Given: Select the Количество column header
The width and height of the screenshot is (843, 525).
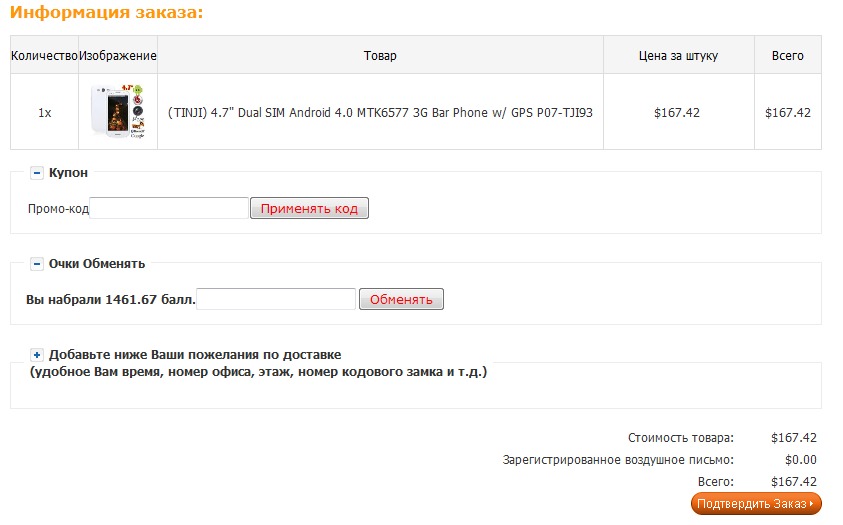Looking at the screenshot, I should point(44,56).
